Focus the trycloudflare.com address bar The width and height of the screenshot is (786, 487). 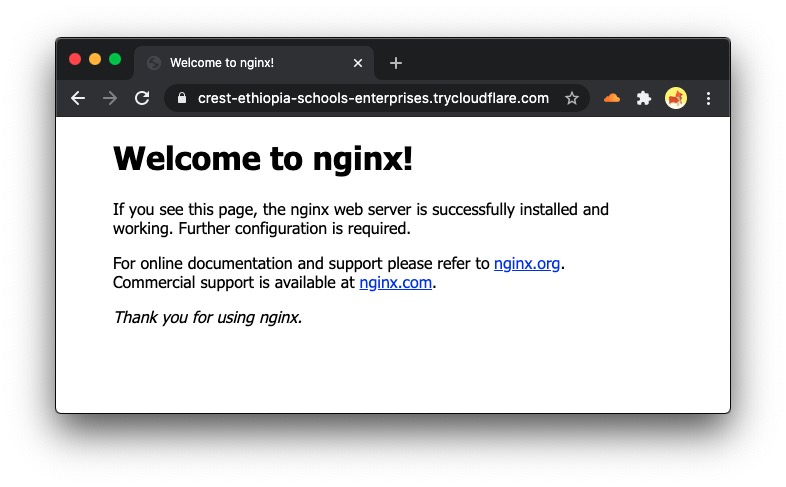373,98
